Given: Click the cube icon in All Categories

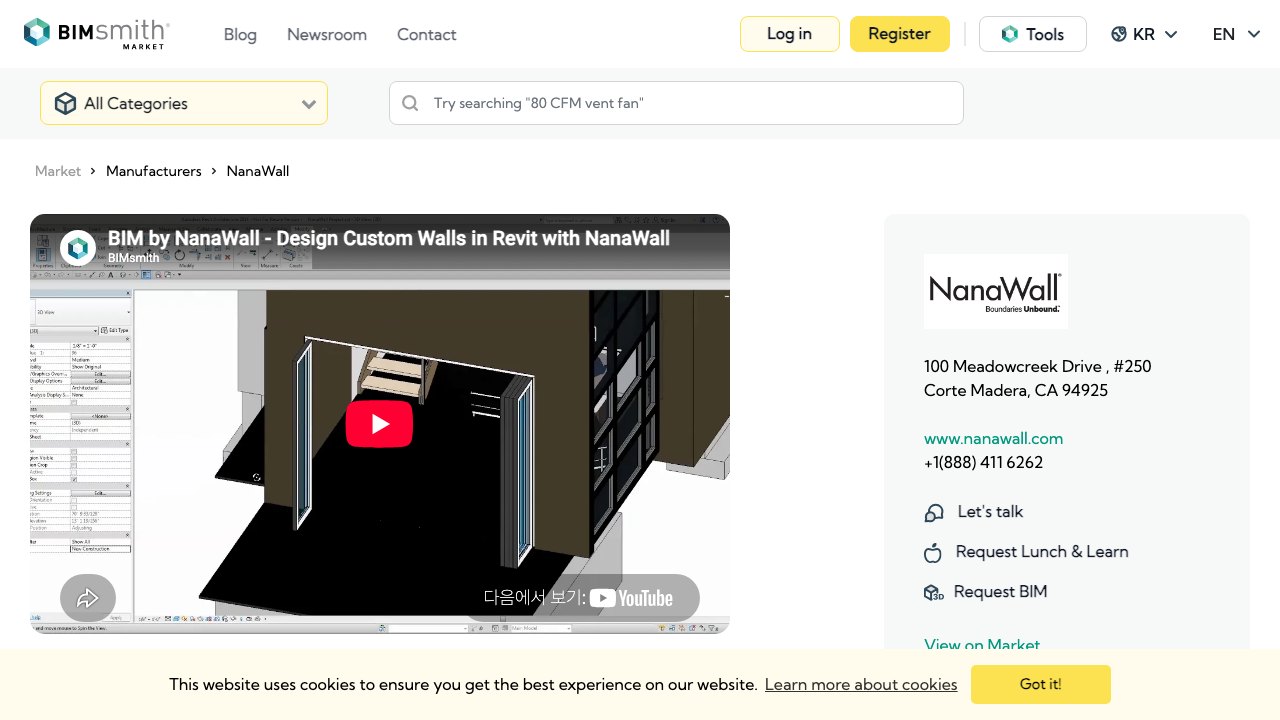Looking at the screenshot, I should 65,103.
